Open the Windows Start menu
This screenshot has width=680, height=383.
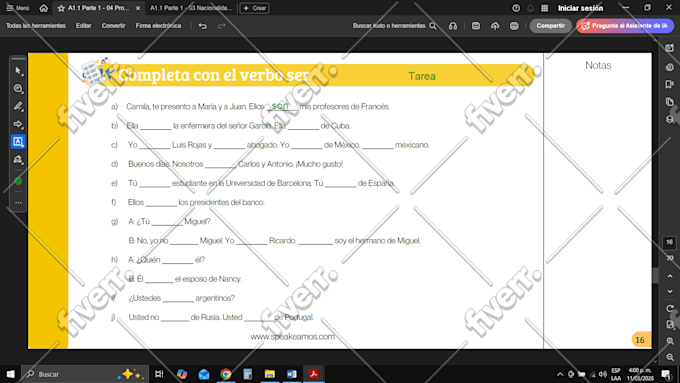(x=10, y=374)
